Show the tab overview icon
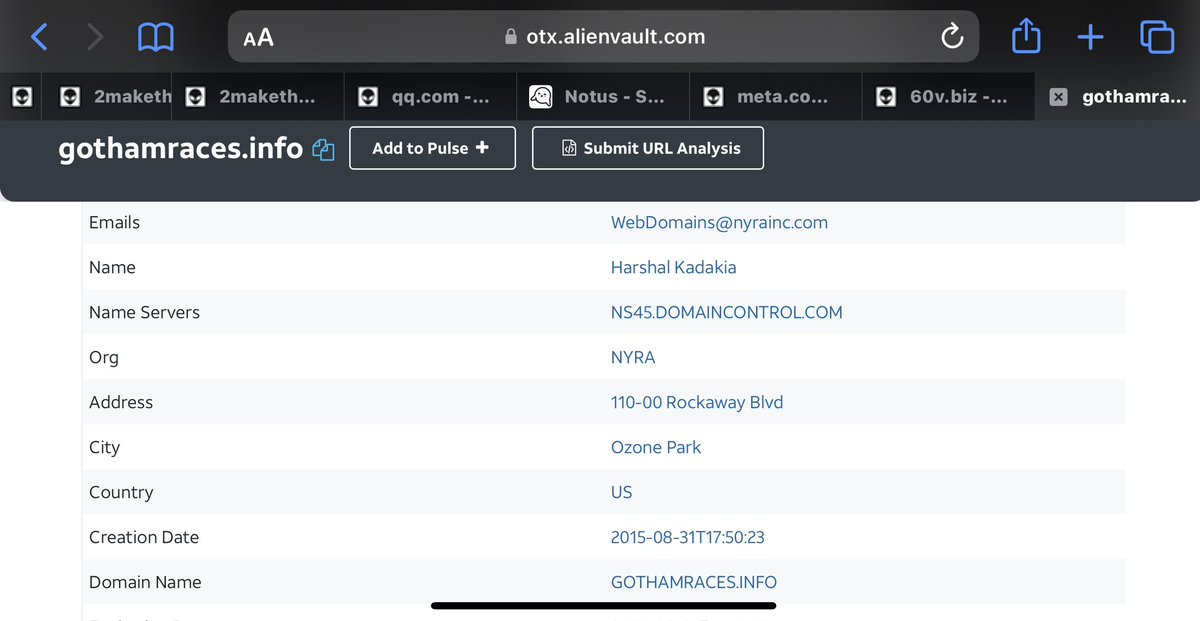The image size is (1200, 621). pos(1156,37)
